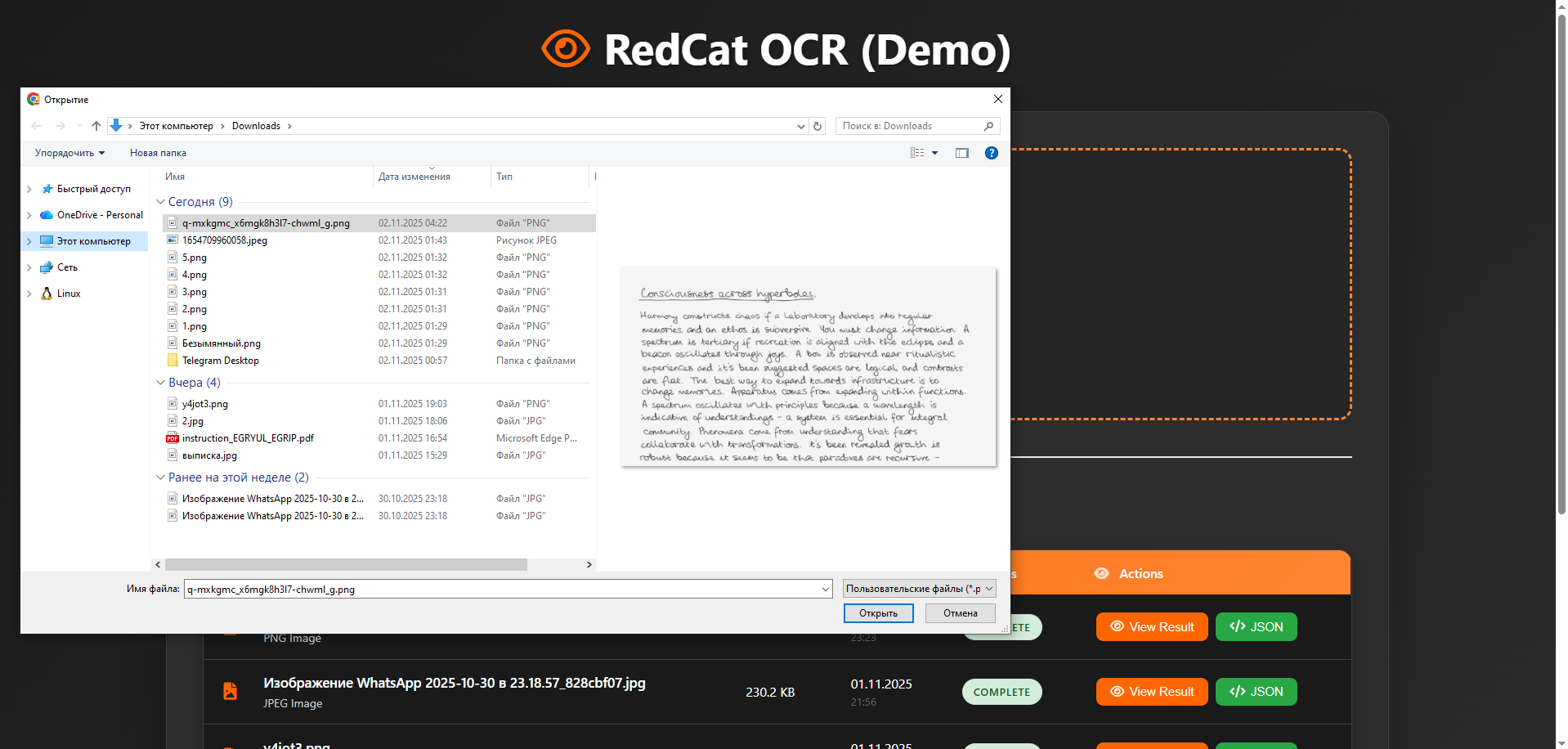Navigate to Этот компьютер via the breadcrumb
Viewport: 1568px width, 749px height.
[176, 126]
